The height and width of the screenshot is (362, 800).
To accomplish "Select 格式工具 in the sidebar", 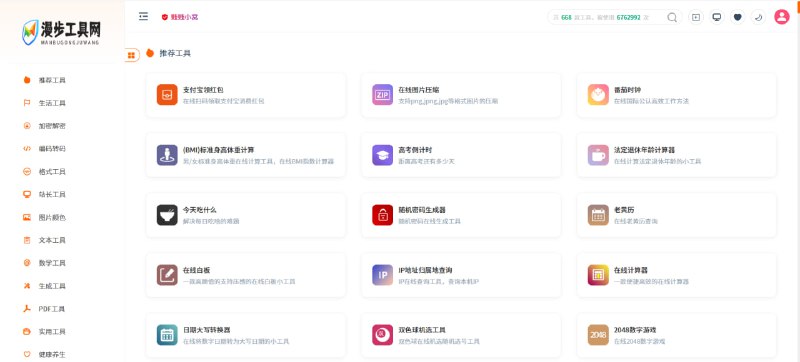I will click(52, 172).
